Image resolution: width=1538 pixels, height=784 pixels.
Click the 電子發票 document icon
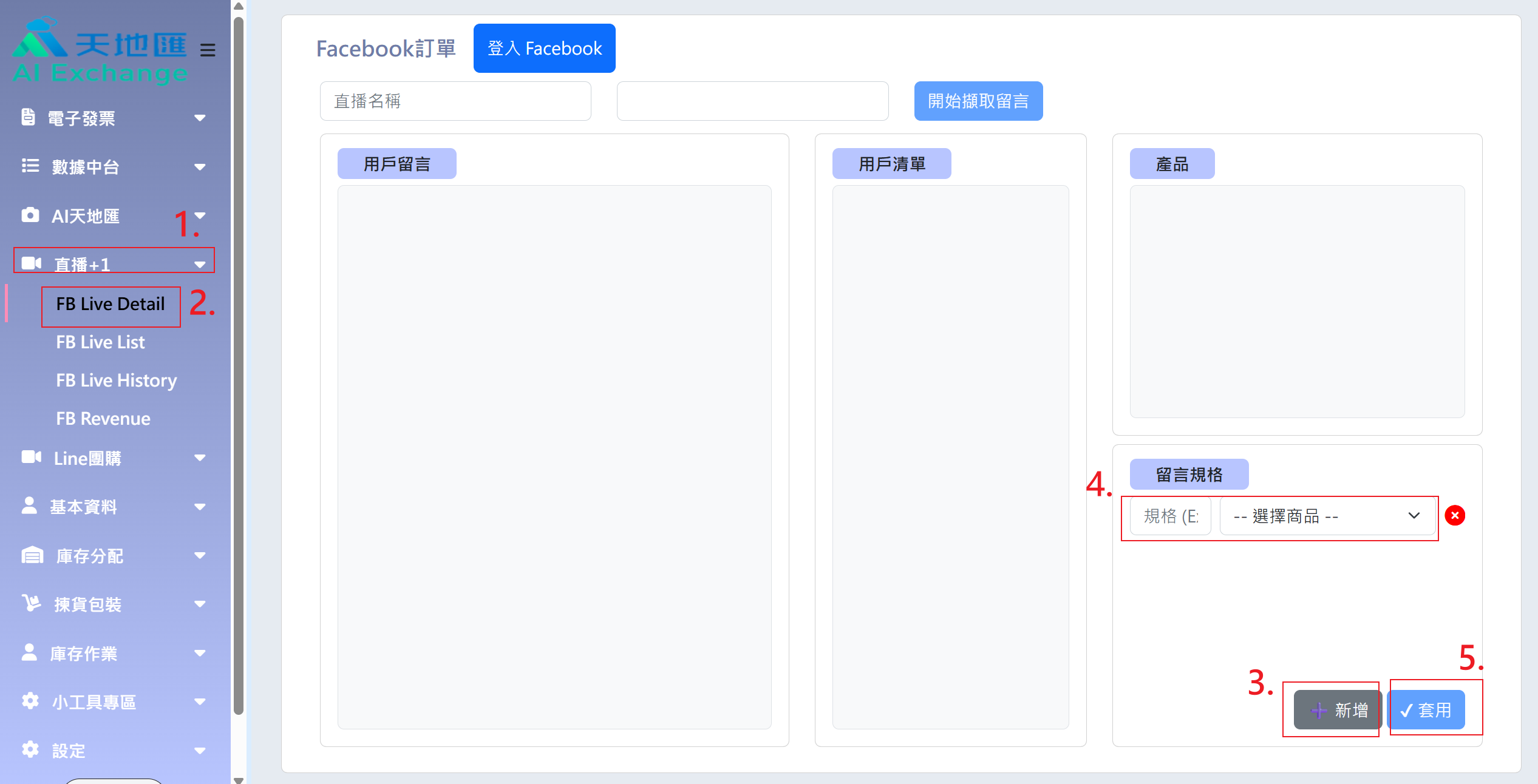coord(28,117)
